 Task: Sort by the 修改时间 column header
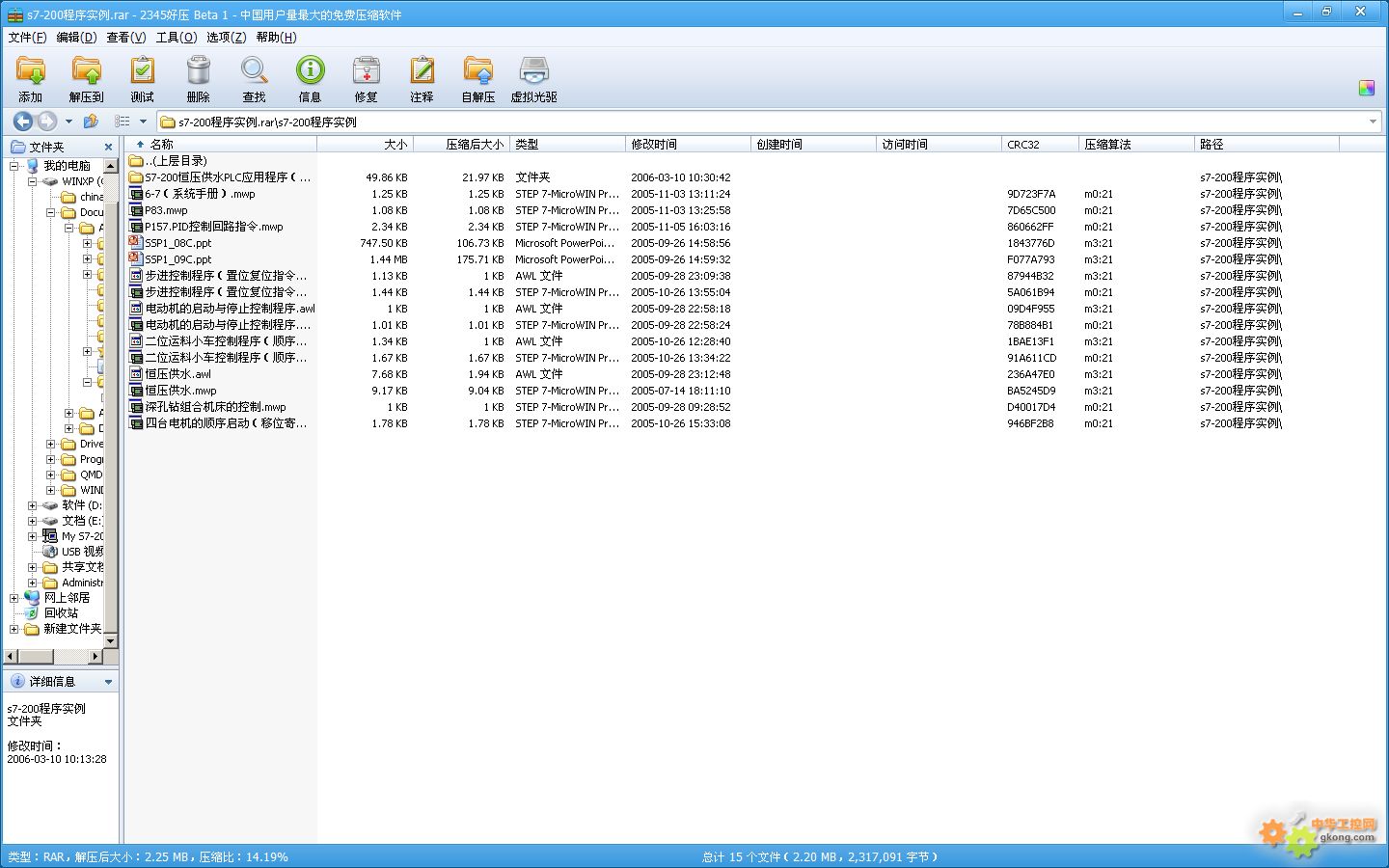(x=689, y=145)
